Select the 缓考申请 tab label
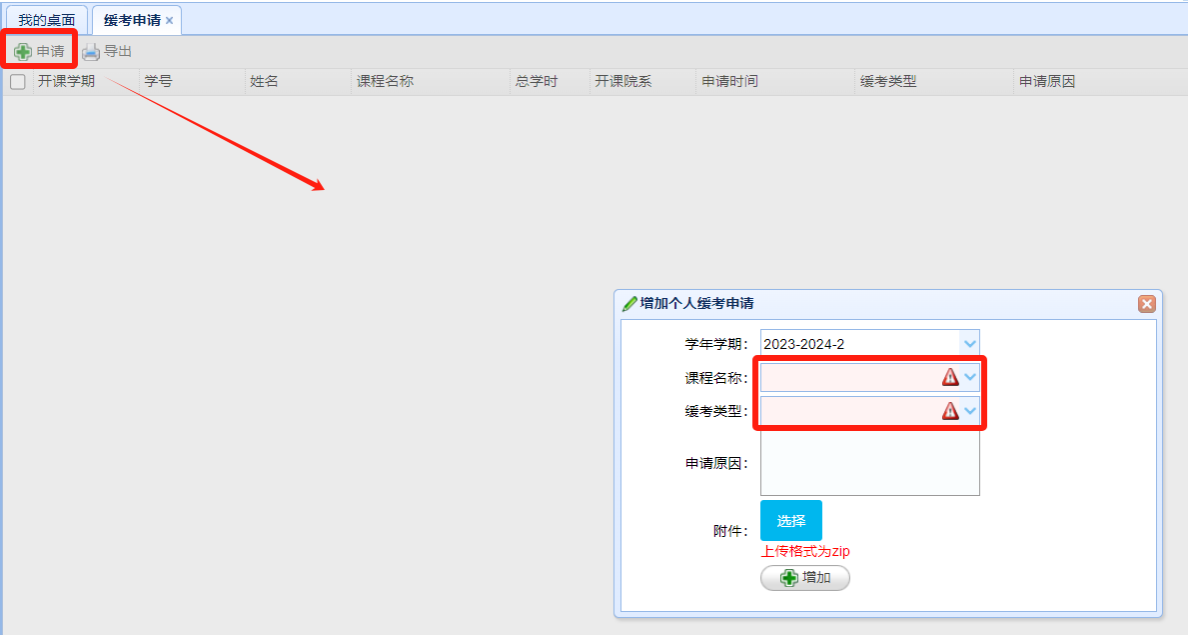The image size is (1188, 635). (131, 20)
